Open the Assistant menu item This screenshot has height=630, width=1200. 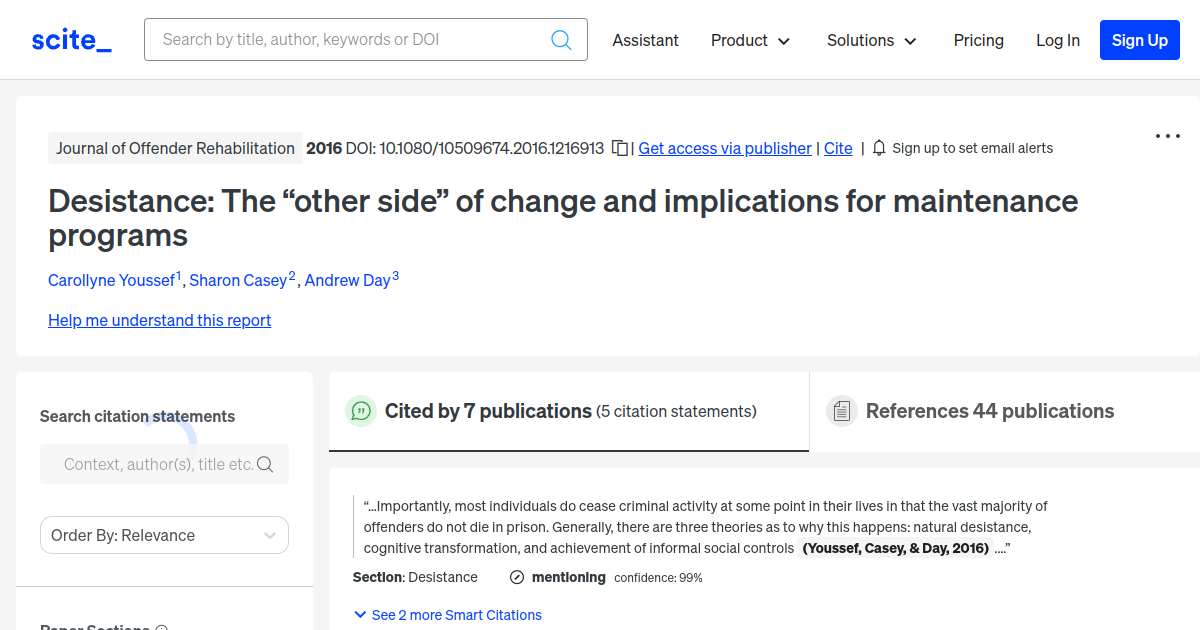645,40
